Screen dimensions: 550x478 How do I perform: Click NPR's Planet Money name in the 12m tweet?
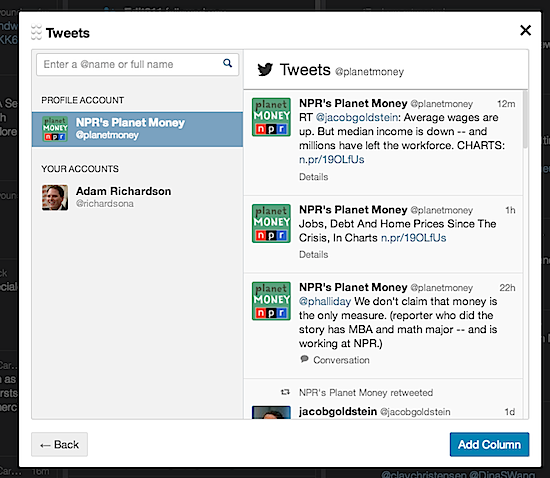click(353, 103)
